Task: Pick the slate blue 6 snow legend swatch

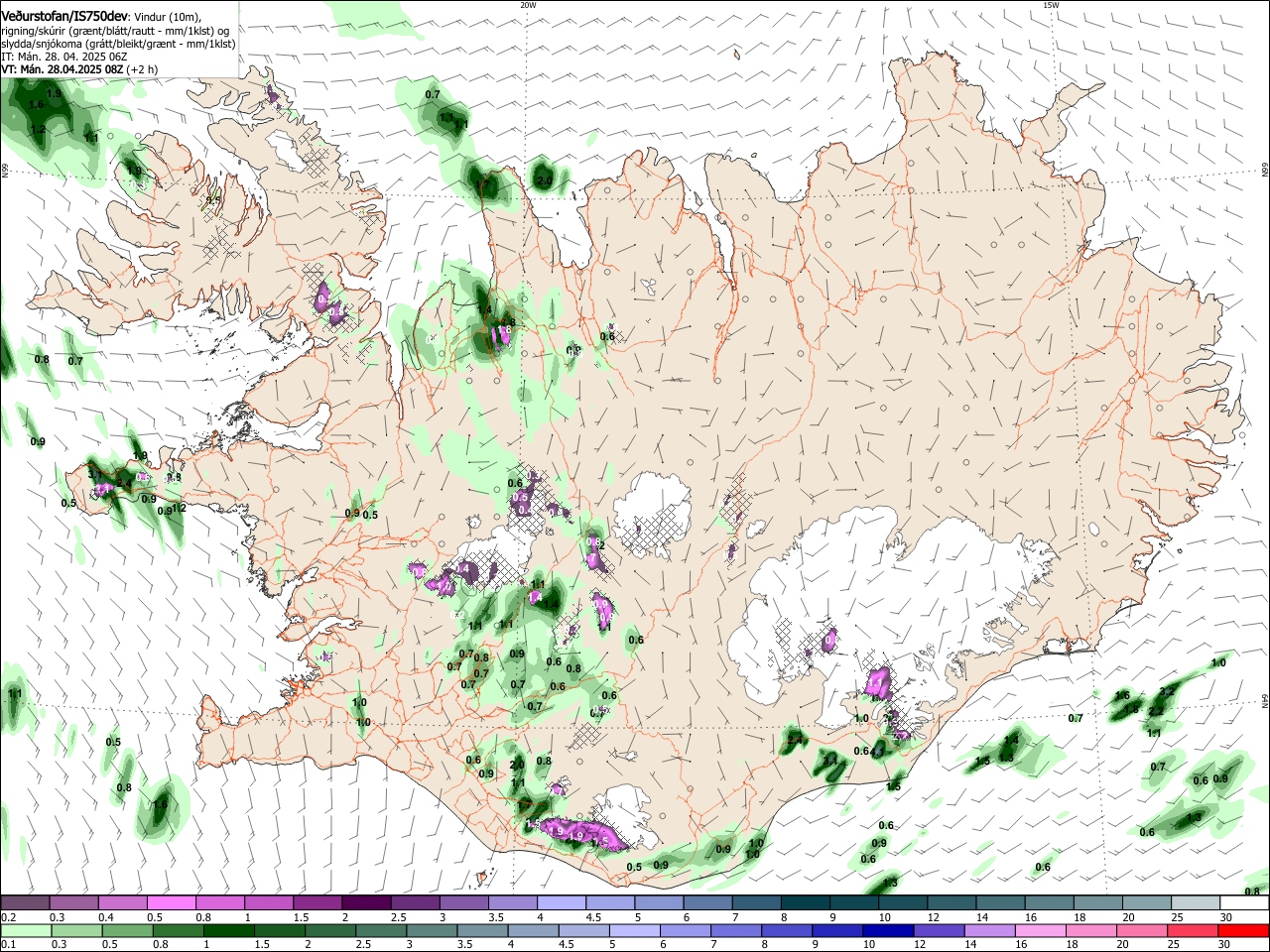Action: tap(707, 903)
